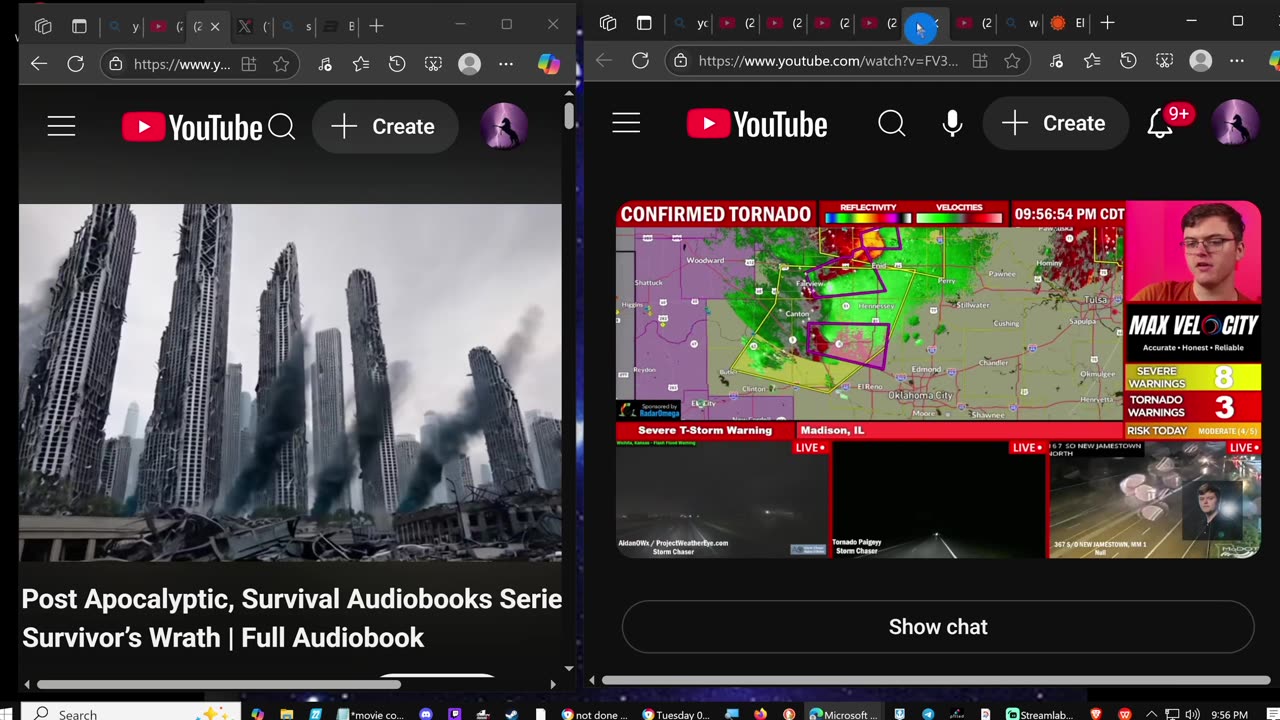
Task: Open the Workspaces icon in left browser
Action: tap(42, 26)
